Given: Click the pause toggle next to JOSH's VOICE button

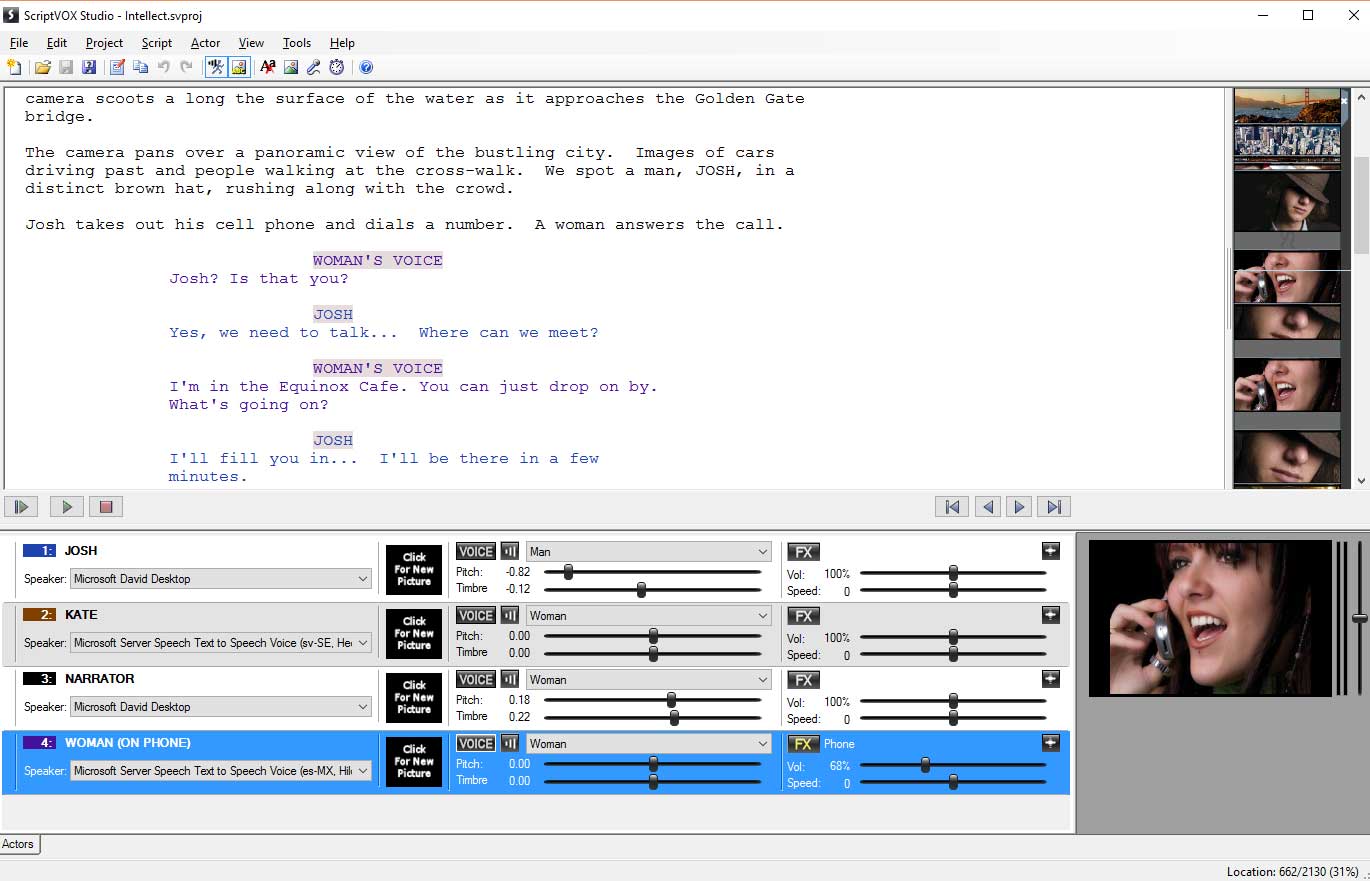Looking at the screenshot, I should point(509,551).
